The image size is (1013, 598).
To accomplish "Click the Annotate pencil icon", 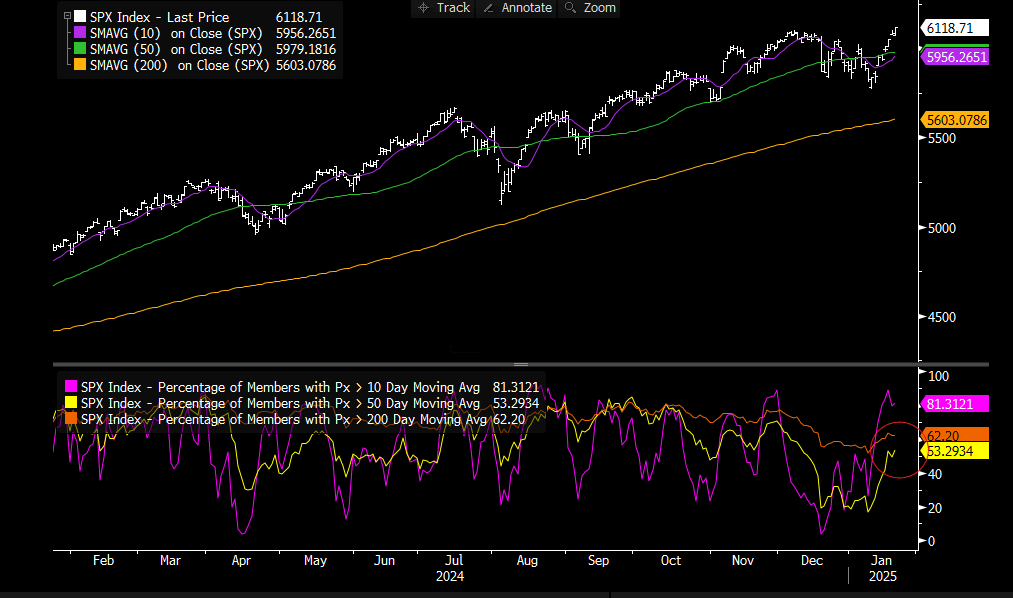I will [488, 8].
